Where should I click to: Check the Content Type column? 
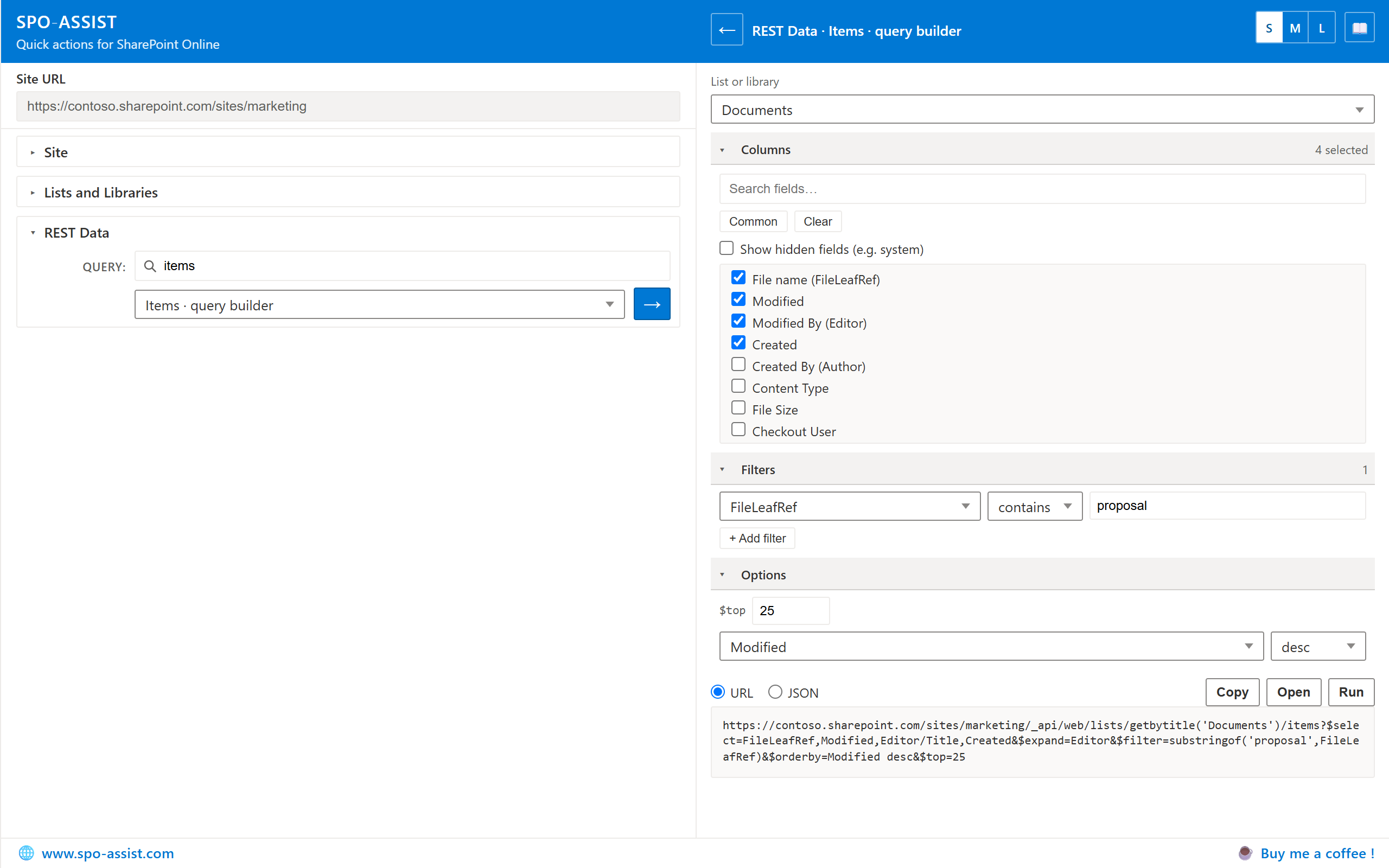pyautogui.click(x=738, y=387)
